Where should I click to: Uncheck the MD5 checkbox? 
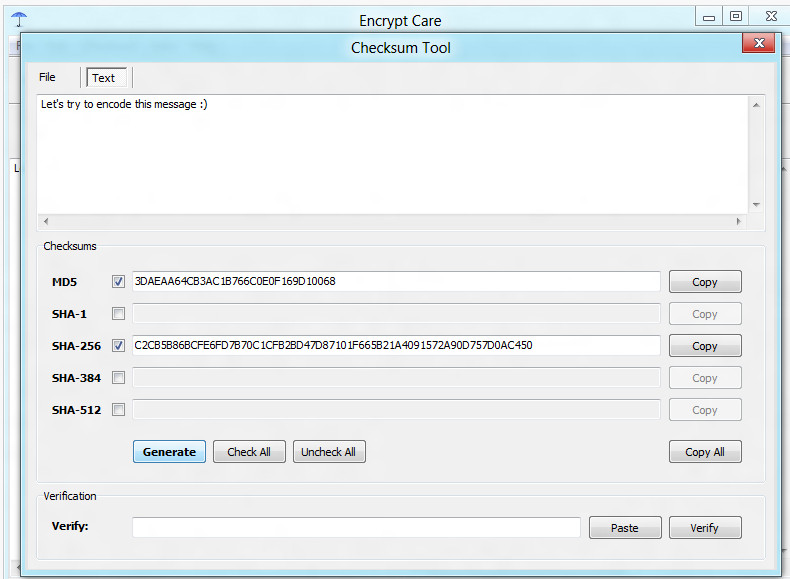coord(118,282)
